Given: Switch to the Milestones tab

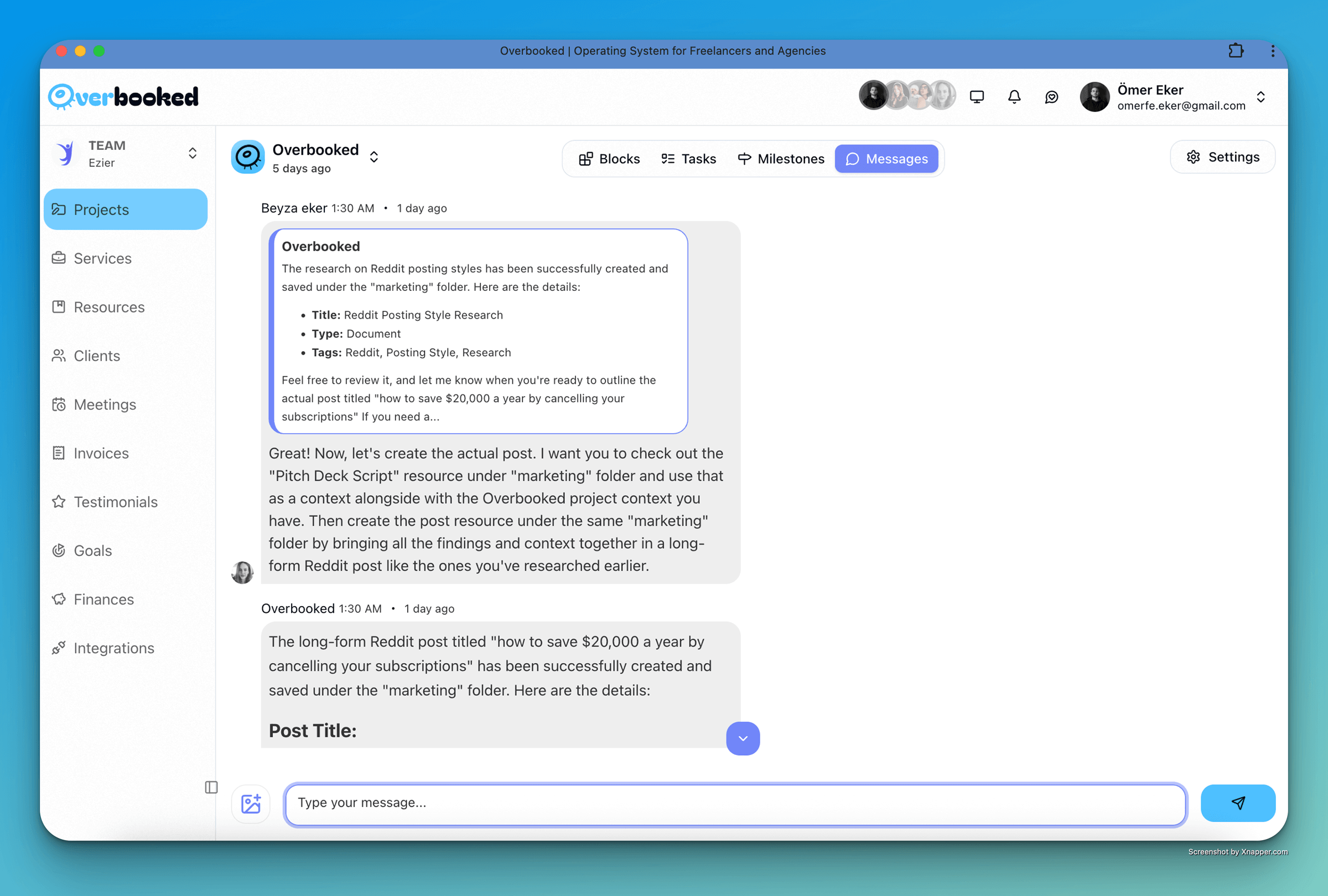Looking at the screenshot, I should coord(781,159).
